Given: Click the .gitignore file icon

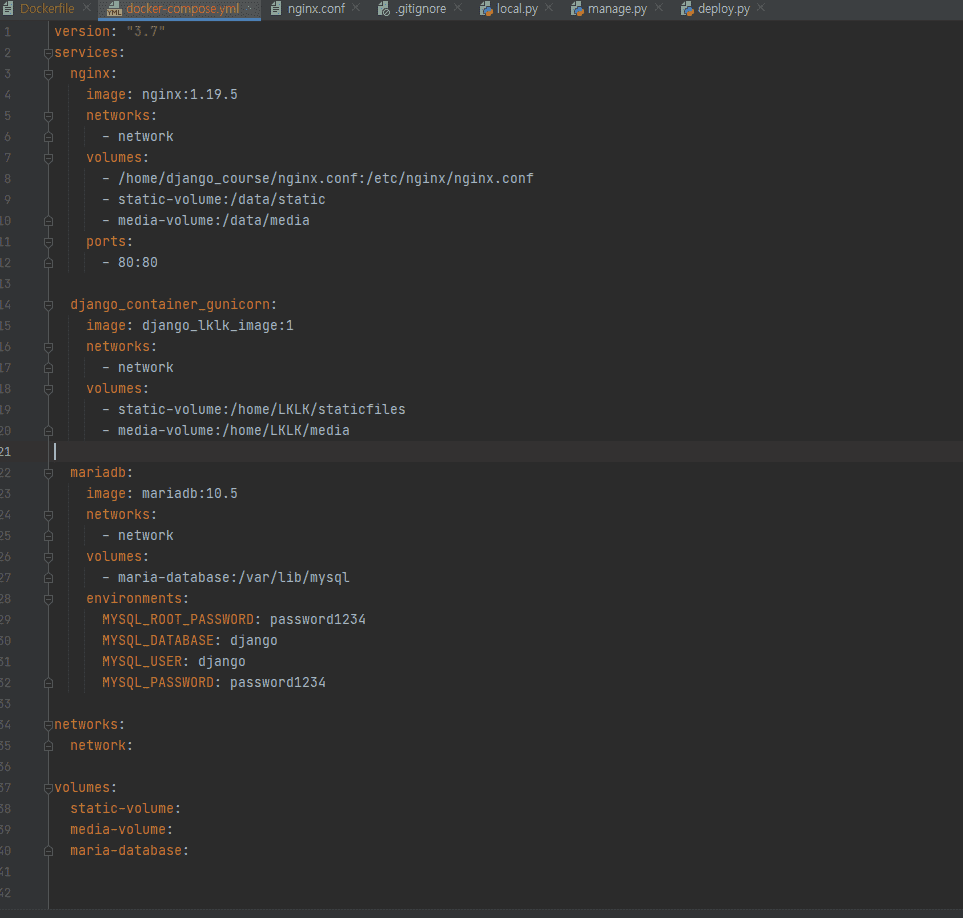Looking at the screenshot, I should 384,9.
